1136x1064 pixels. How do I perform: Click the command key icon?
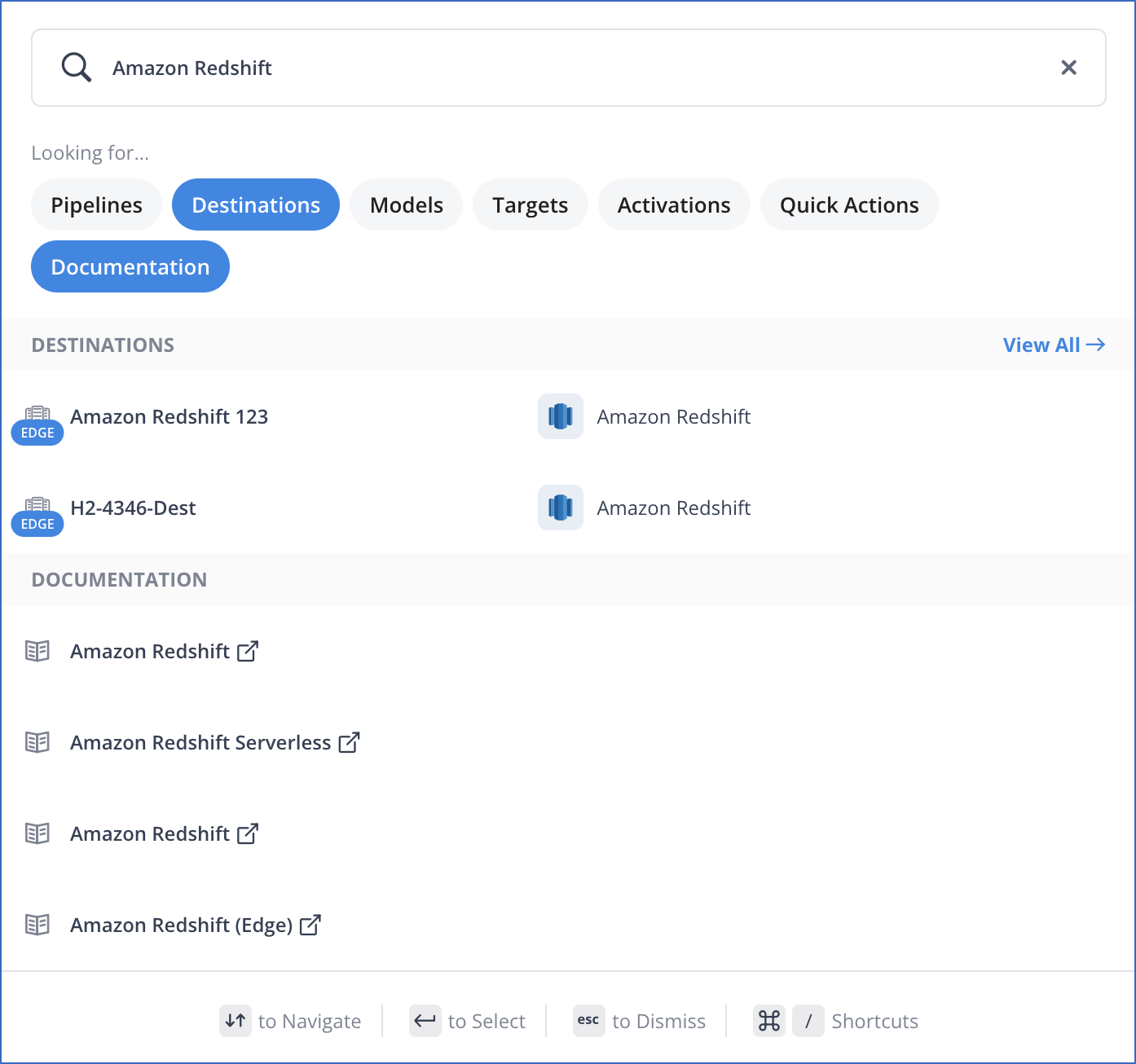(769, 1021)
